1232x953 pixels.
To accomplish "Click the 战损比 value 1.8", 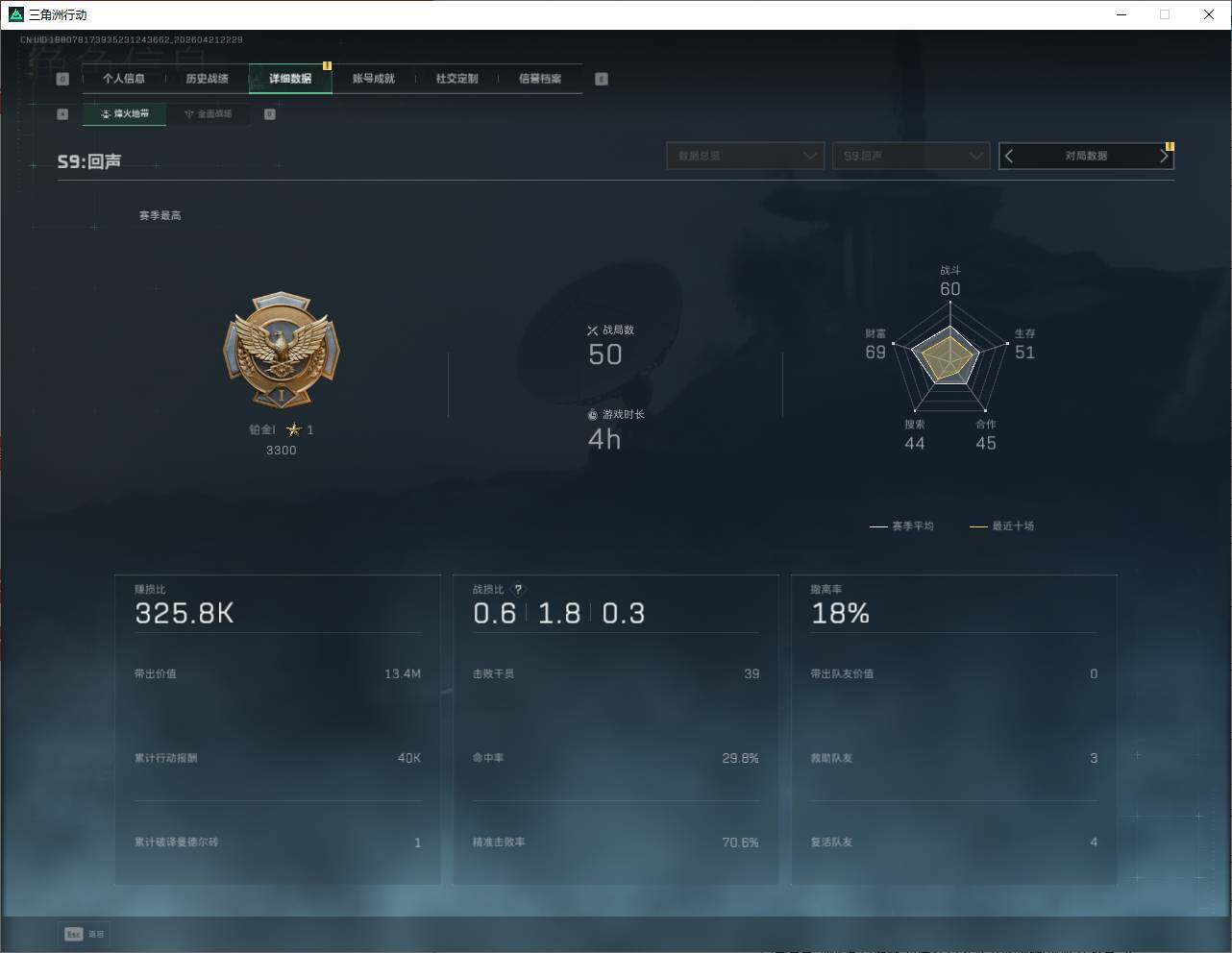I will [x=559, y=614].
